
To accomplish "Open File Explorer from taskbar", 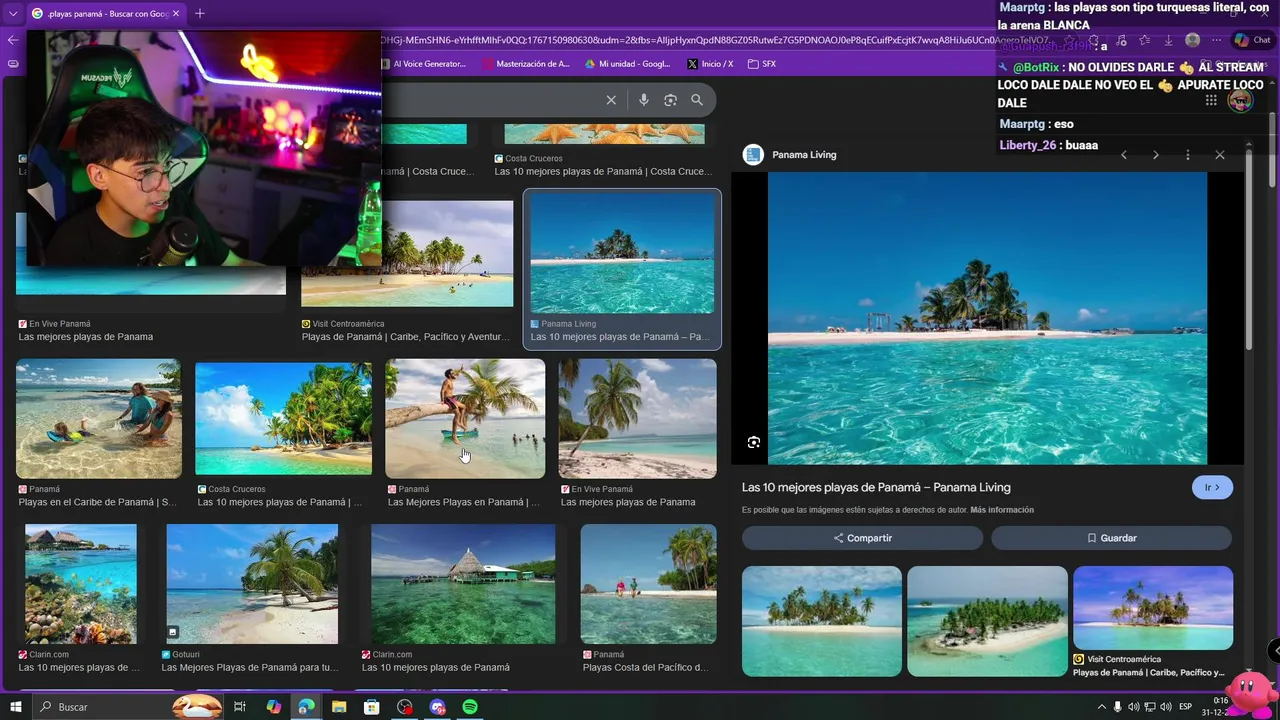I will pyautogui.click(x=340, y=707).
